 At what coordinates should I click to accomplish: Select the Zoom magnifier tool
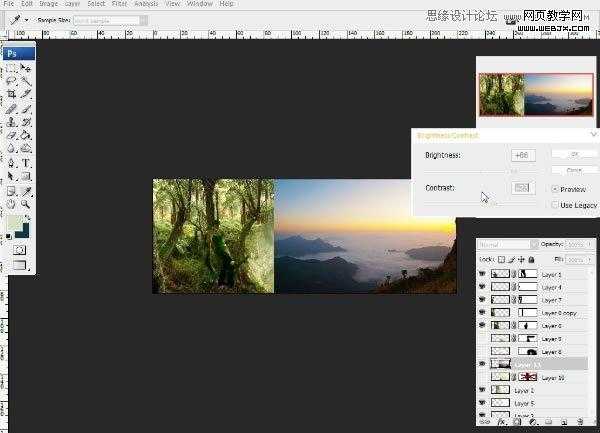[x=26, y=203]
